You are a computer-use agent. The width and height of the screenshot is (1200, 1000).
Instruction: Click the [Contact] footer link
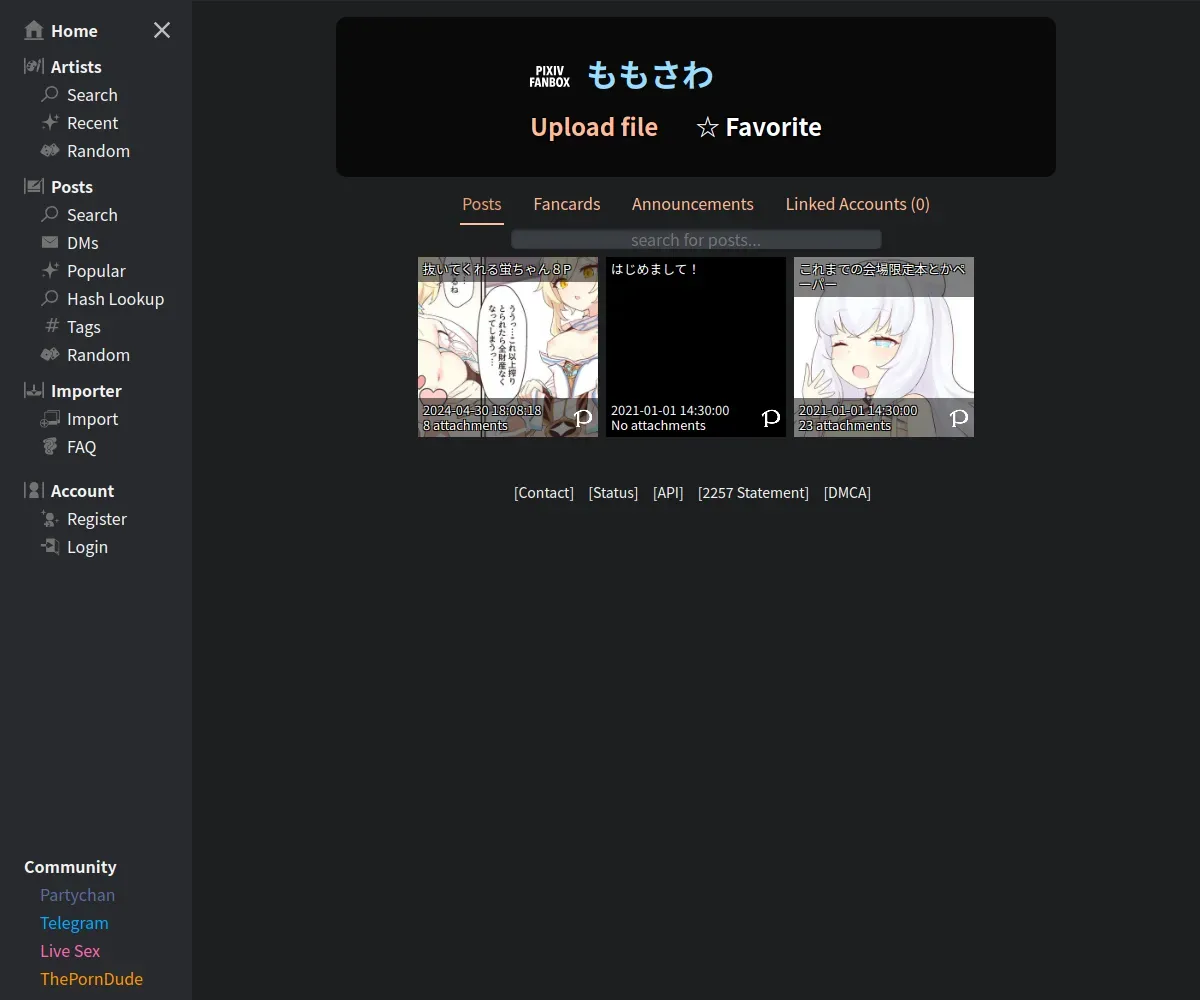pyautogui.click(x=544, y=493)
